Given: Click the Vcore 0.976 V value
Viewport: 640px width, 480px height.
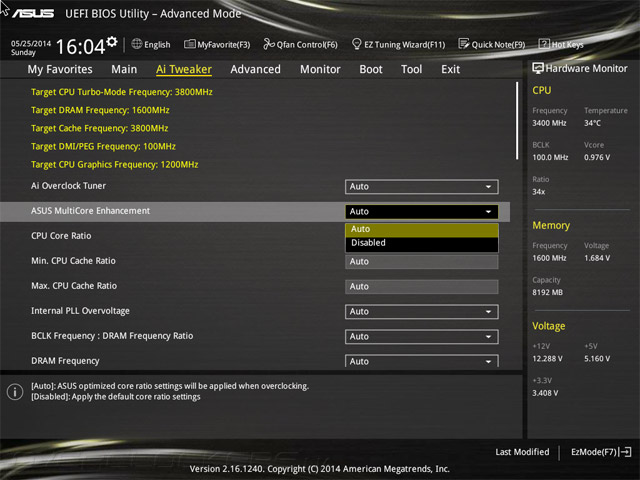Looking at the screenshot, I should click(597, 157).
